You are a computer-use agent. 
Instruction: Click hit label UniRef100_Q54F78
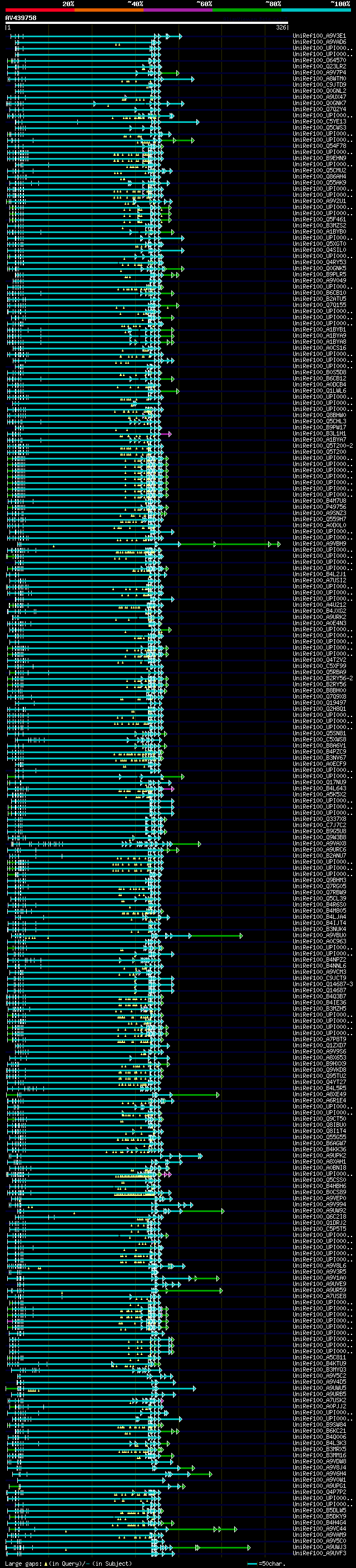tap(319, 146)
